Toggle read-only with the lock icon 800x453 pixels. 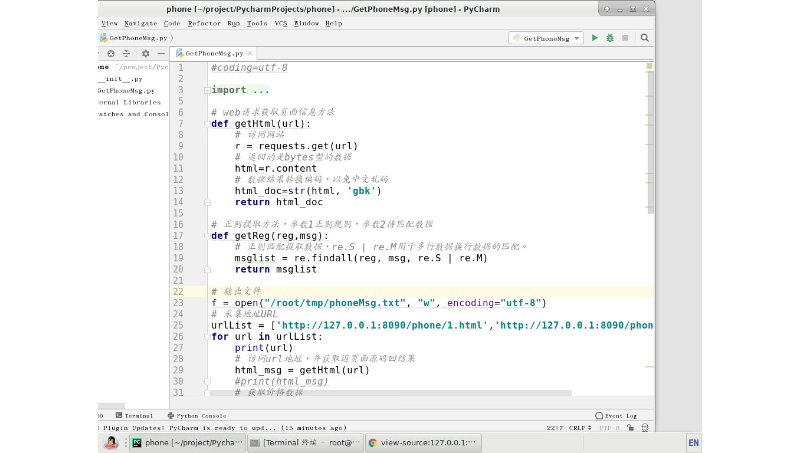631,428
